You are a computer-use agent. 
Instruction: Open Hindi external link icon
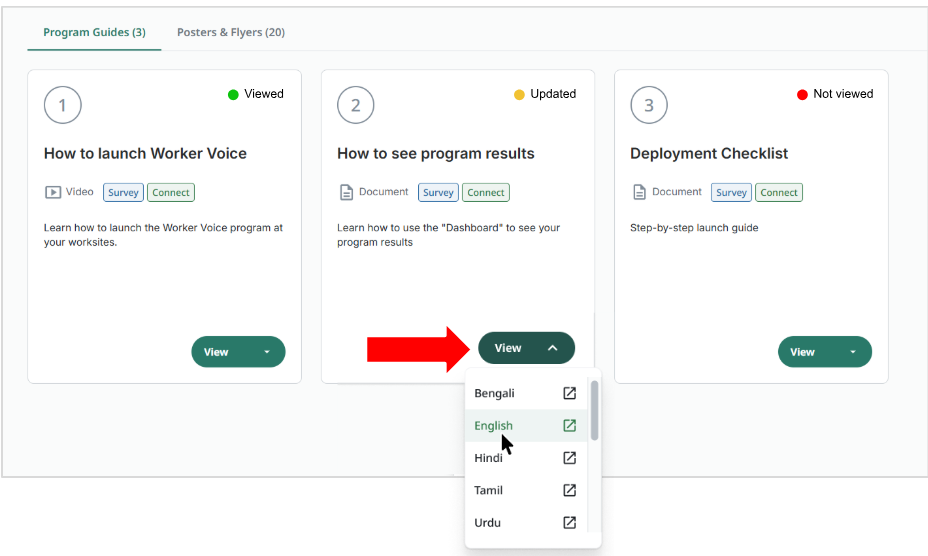(x=569, y=458)
